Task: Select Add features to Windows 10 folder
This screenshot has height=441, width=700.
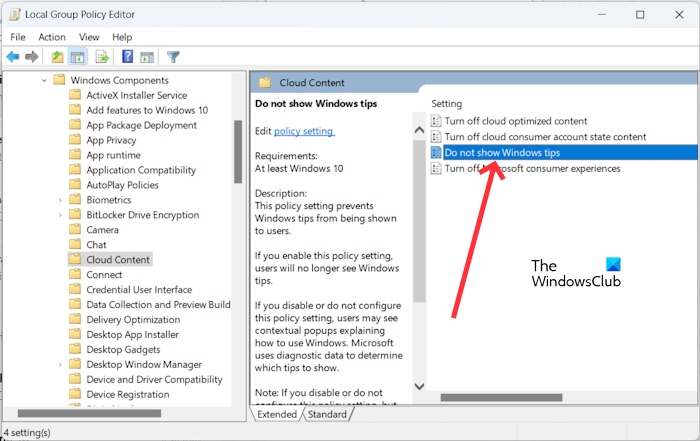Action: click(x=147, y=110)
